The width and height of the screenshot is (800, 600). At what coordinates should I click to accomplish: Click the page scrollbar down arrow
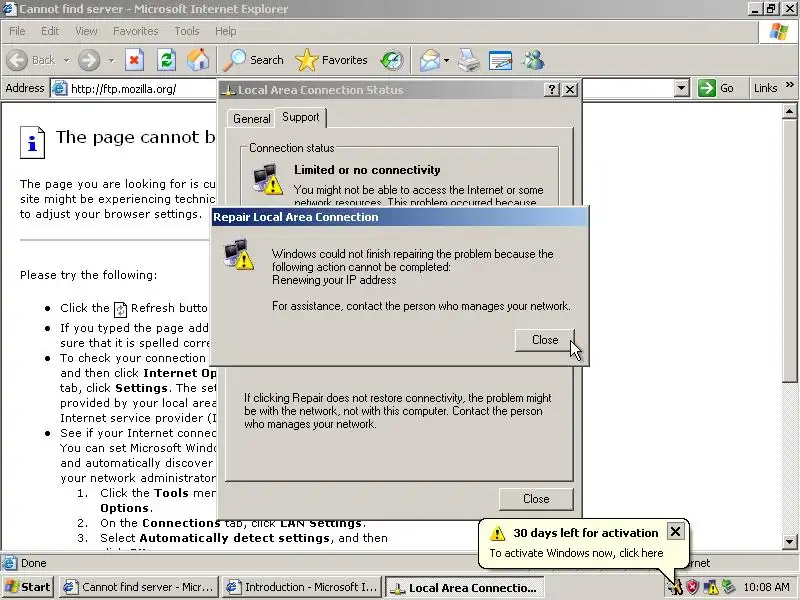pyautogui.click(x=789, y=541)
